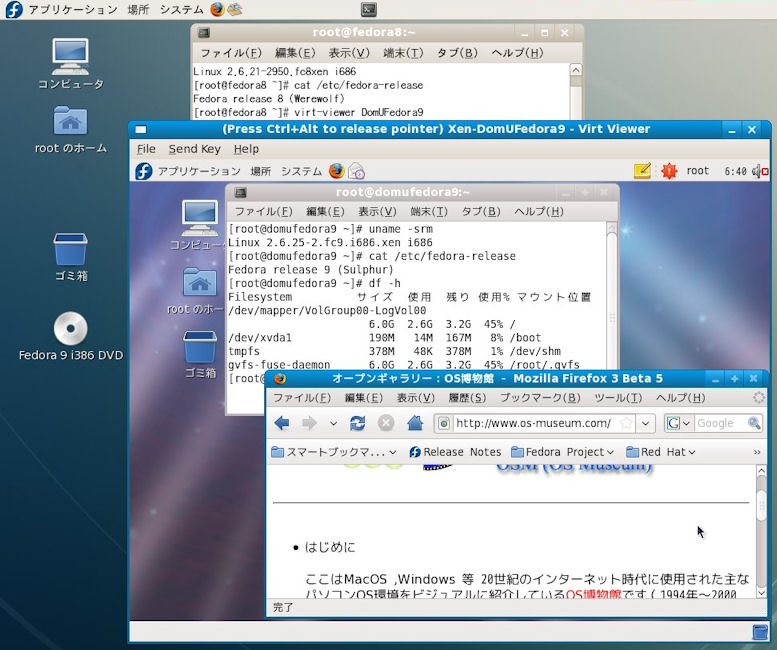Screen dimensions: 777x650
Task: Open the Virt Viewer Help menu
Action: coord(246,149)
